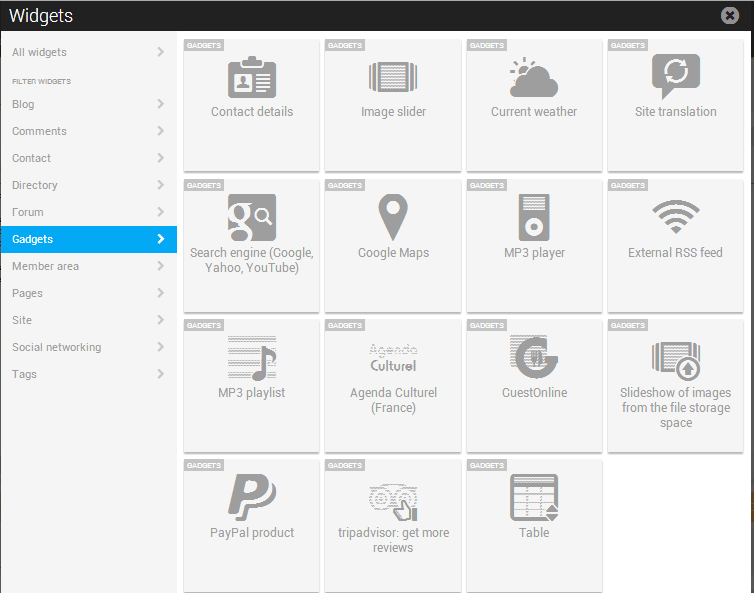Click the tripadvisor reviews icon
754x593 pixels.
tap(393, 502)
